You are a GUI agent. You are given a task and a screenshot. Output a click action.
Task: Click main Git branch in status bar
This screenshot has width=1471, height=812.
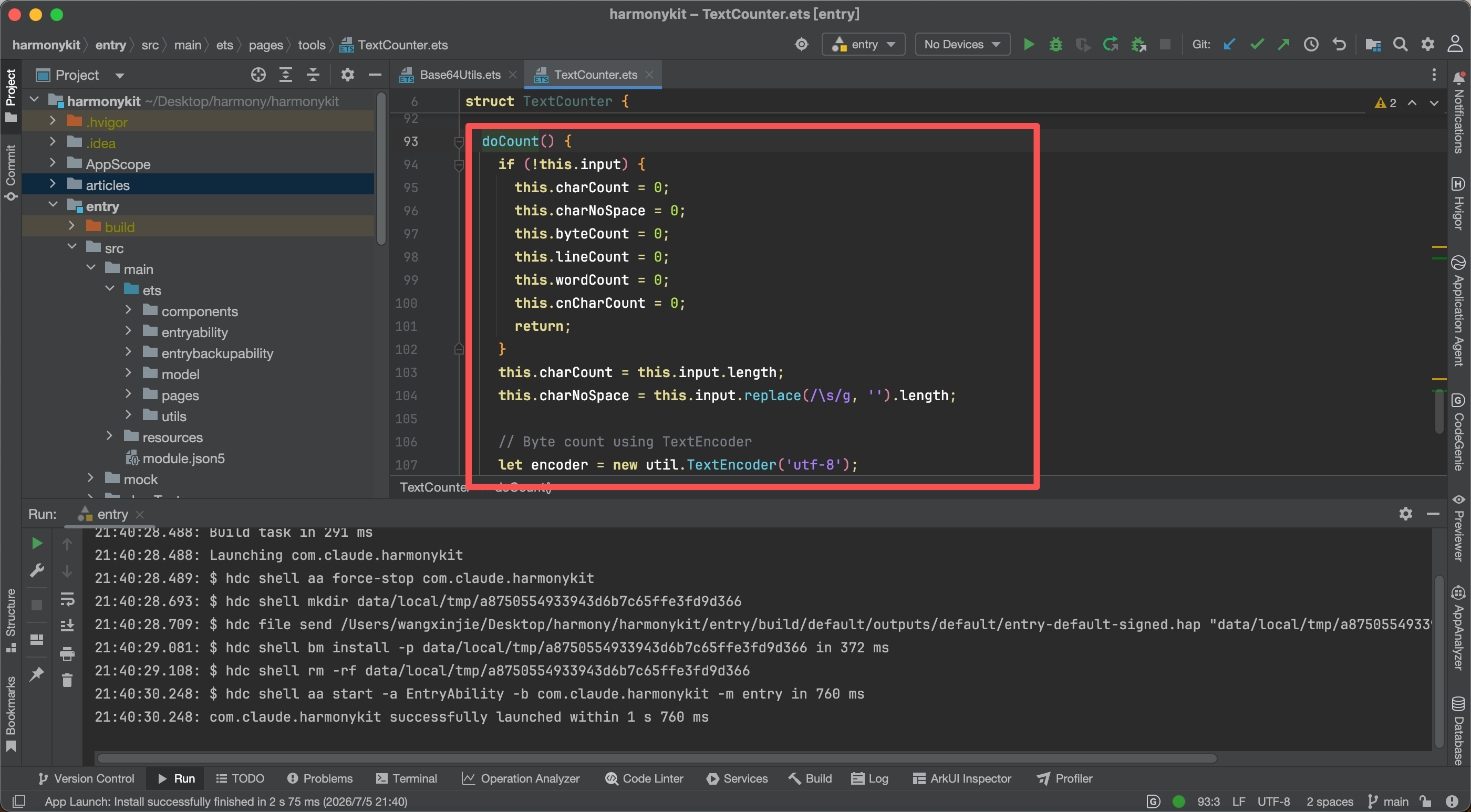pos(1388,801)
